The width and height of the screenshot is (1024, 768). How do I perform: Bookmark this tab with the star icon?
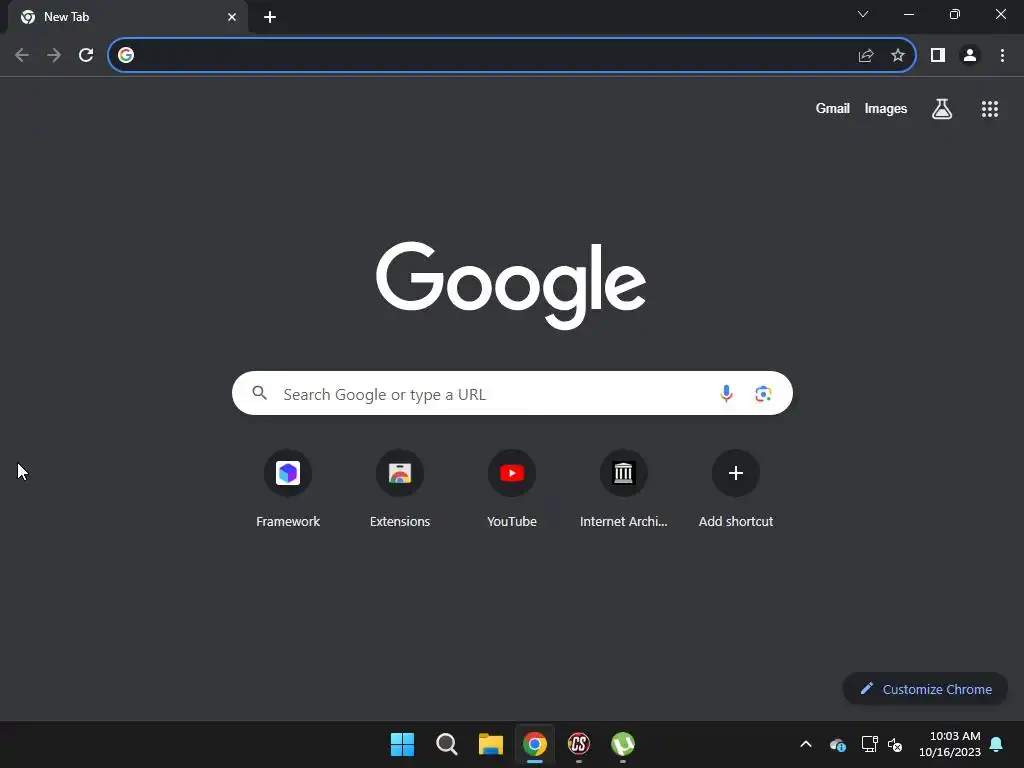click(898, 55)
